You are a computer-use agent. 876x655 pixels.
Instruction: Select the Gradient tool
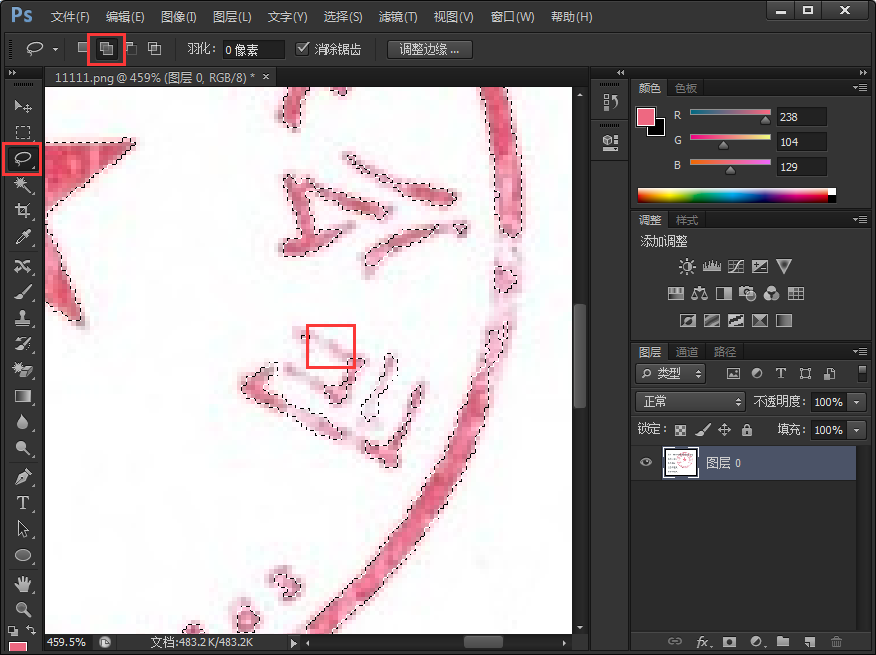coord(22,396)
